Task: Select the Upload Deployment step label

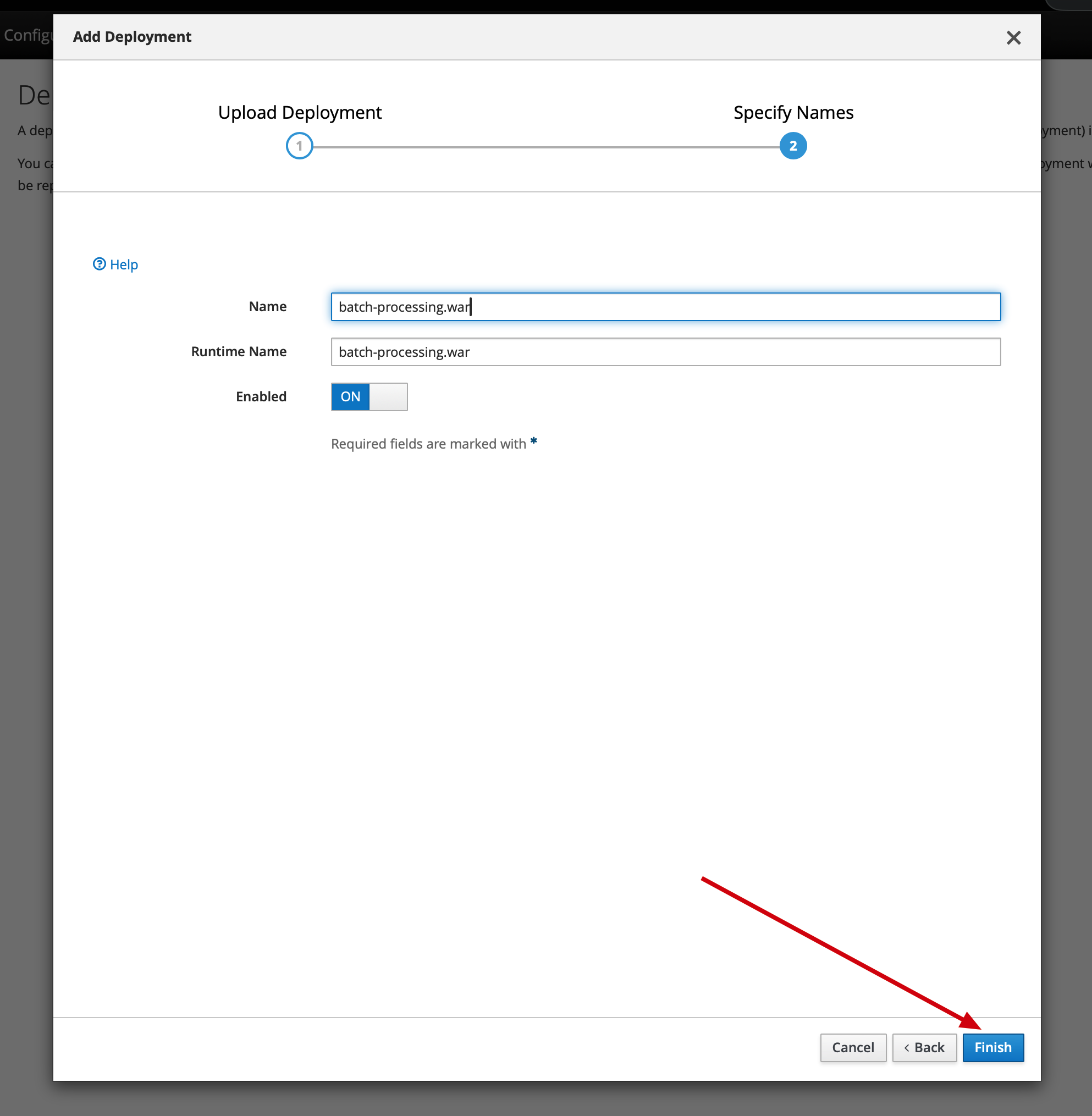Action: tap(299, 112)
